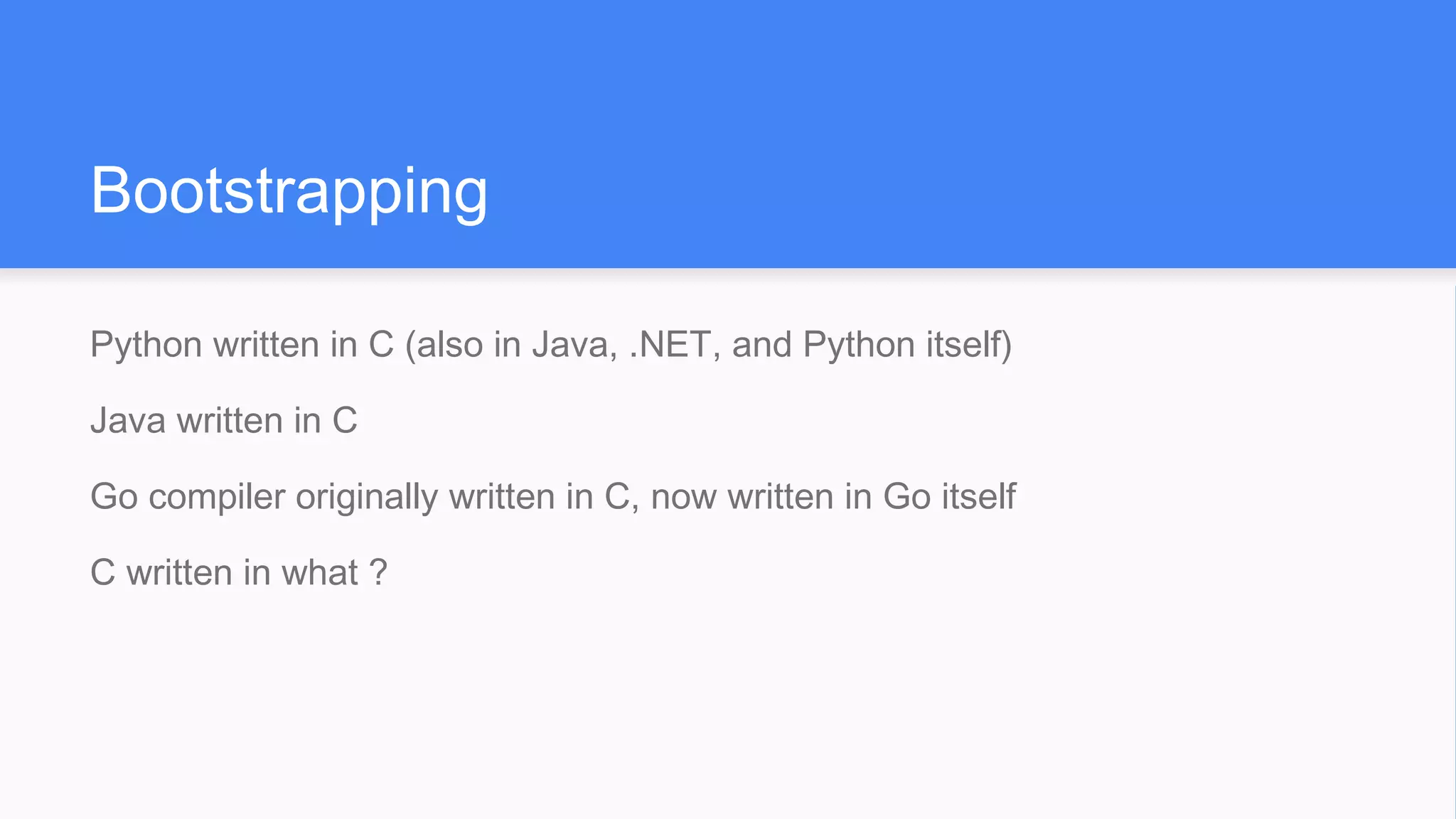The width and height of the screenshot is (1456, 819).
Task: Select the line starting with Python written in C
Action: point(551,346)
